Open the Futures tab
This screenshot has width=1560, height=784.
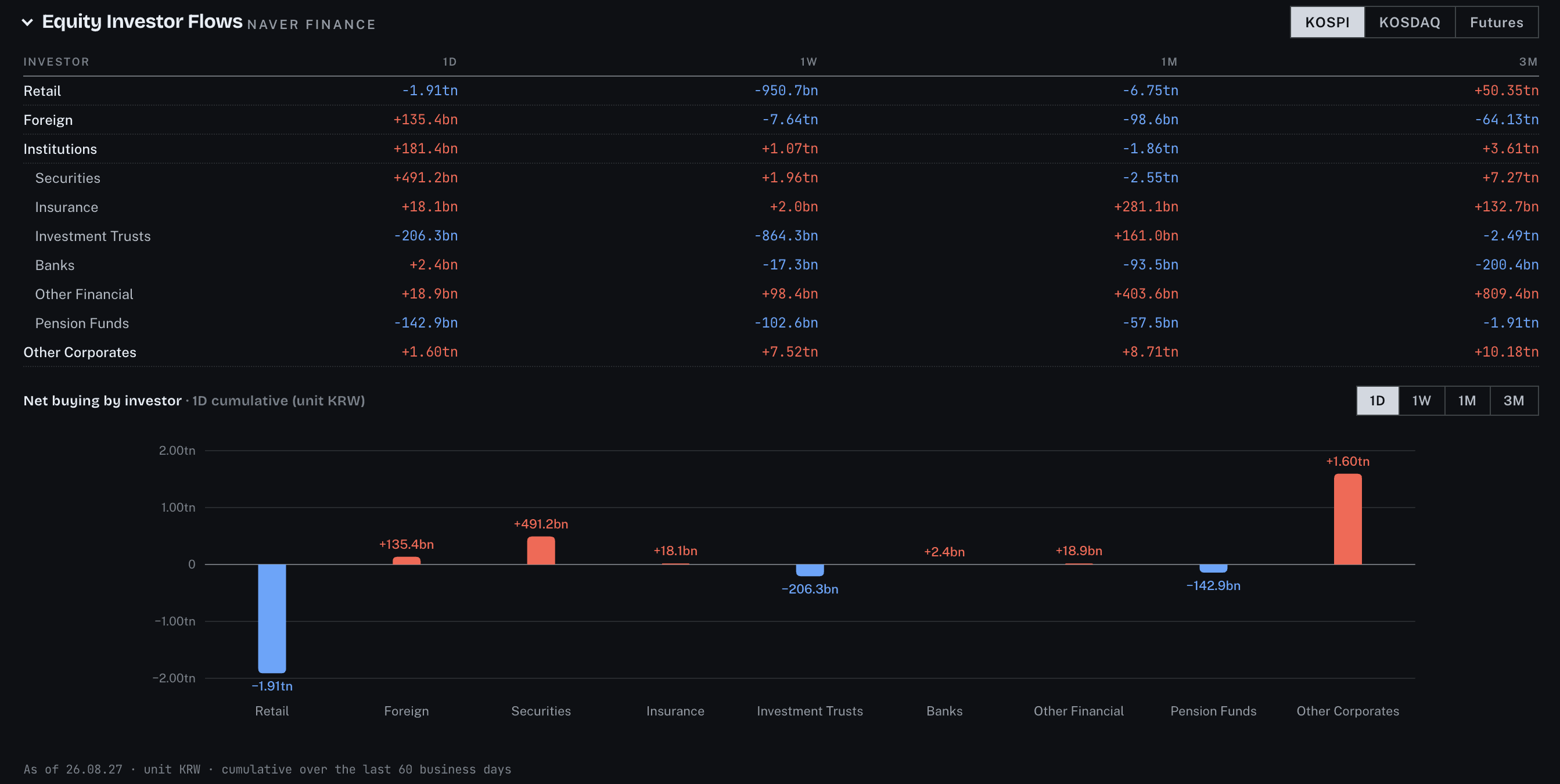coord(1497,23)
